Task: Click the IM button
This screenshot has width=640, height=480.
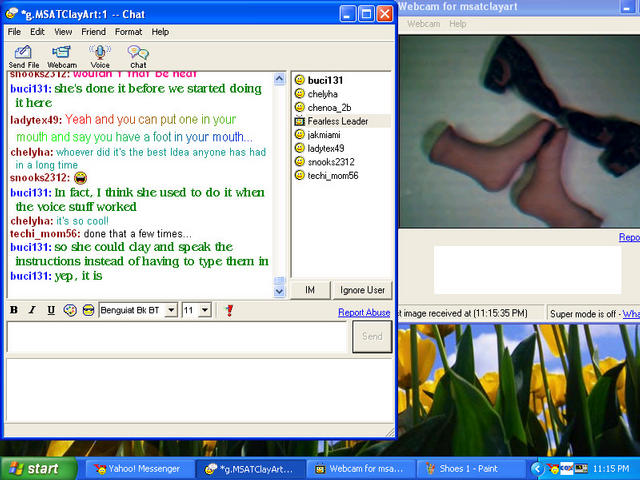Action: pyautogui.click(x=310, y=290)
